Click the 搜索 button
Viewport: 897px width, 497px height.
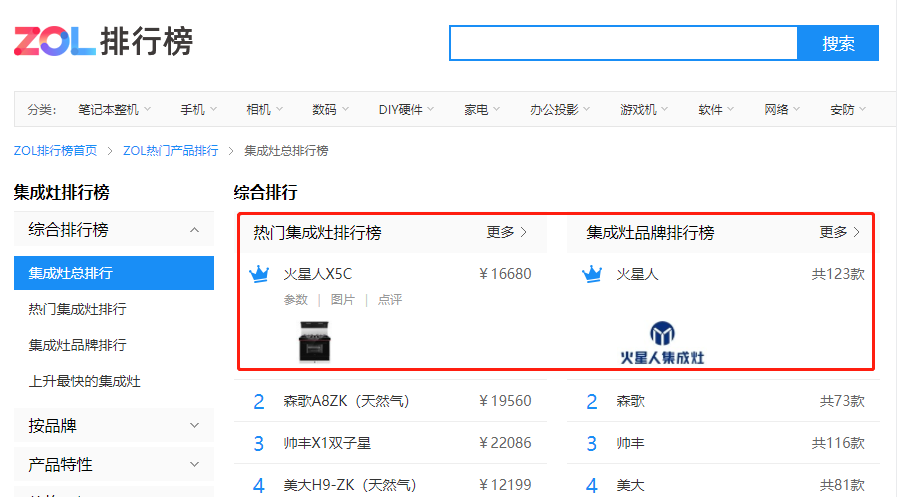click(838, 43)
